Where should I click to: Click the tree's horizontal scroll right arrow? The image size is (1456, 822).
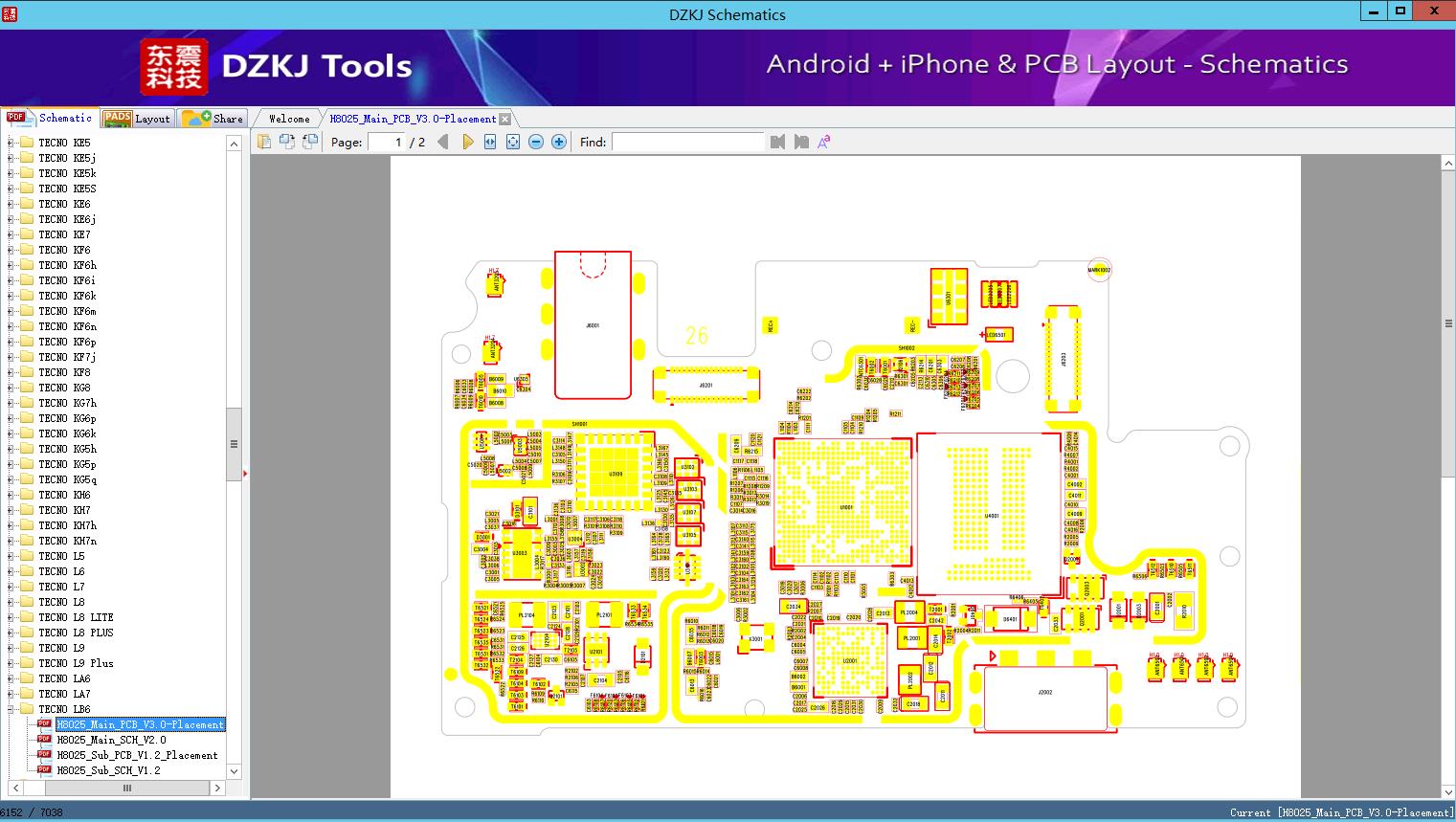(218, 789)
